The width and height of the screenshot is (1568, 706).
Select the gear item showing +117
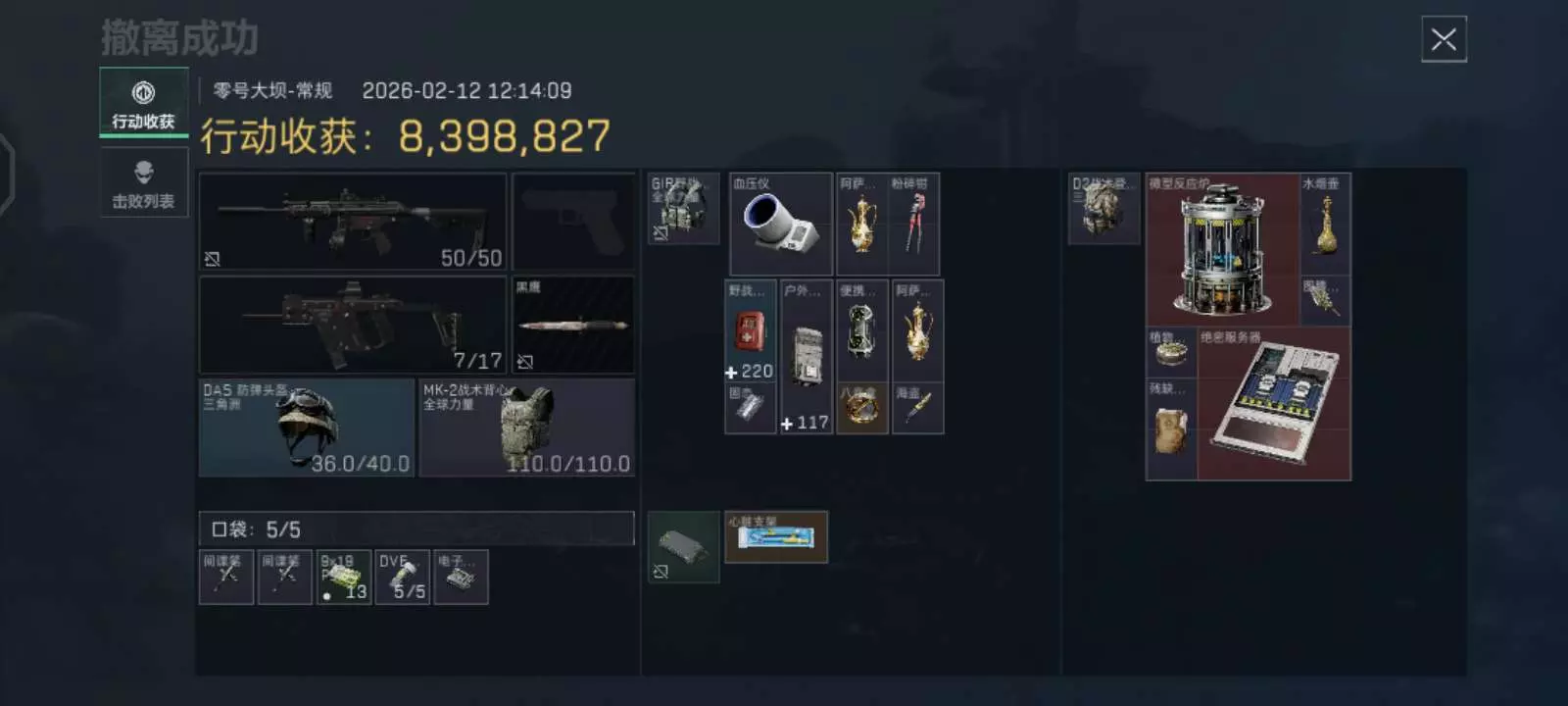point(806,357)
